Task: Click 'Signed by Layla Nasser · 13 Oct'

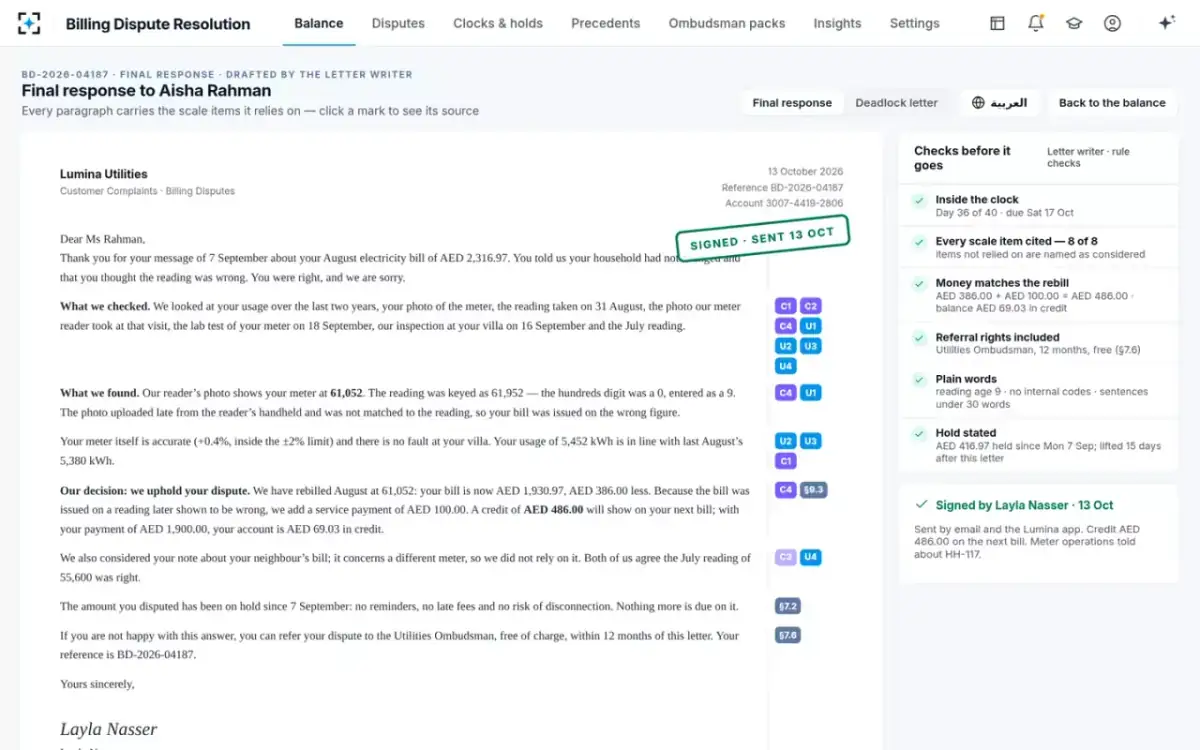Action: click(x=1024, y=506)
